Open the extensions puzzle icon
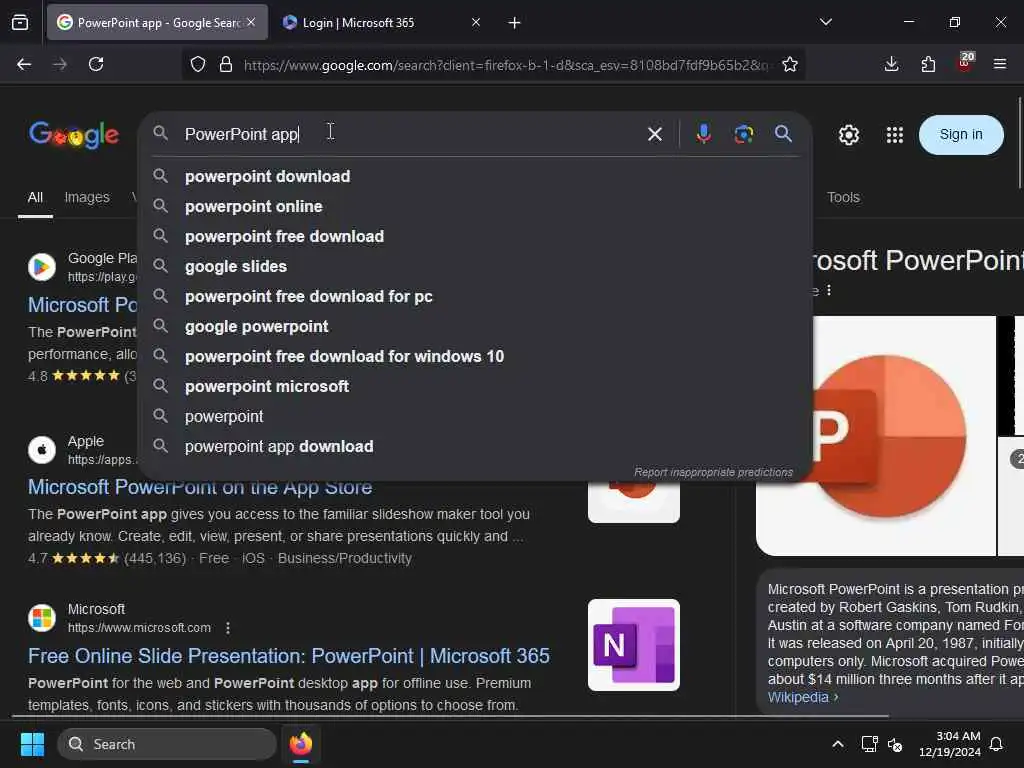 [x=927, y=64]
